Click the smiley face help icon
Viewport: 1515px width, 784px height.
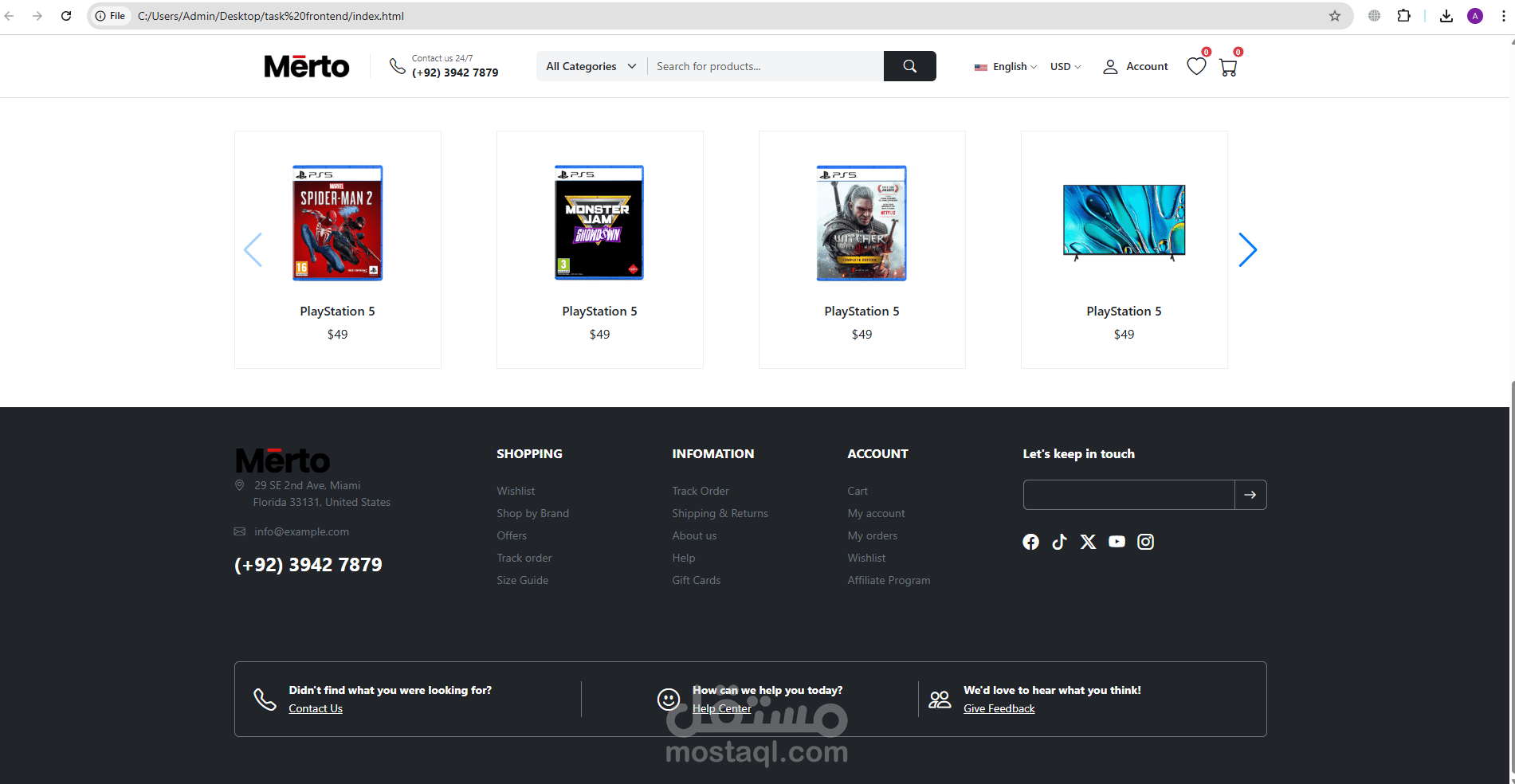point(669,700)
